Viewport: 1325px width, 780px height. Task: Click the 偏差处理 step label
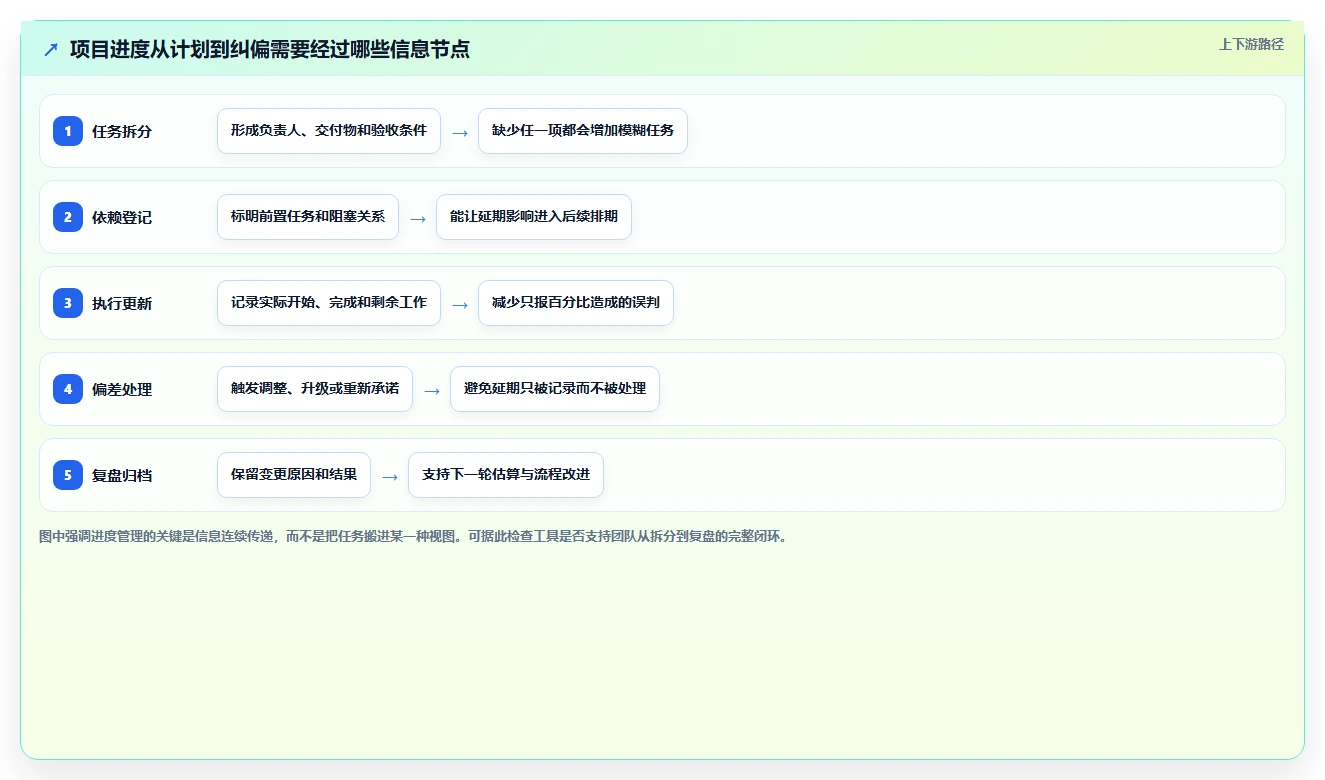[122, 389]
